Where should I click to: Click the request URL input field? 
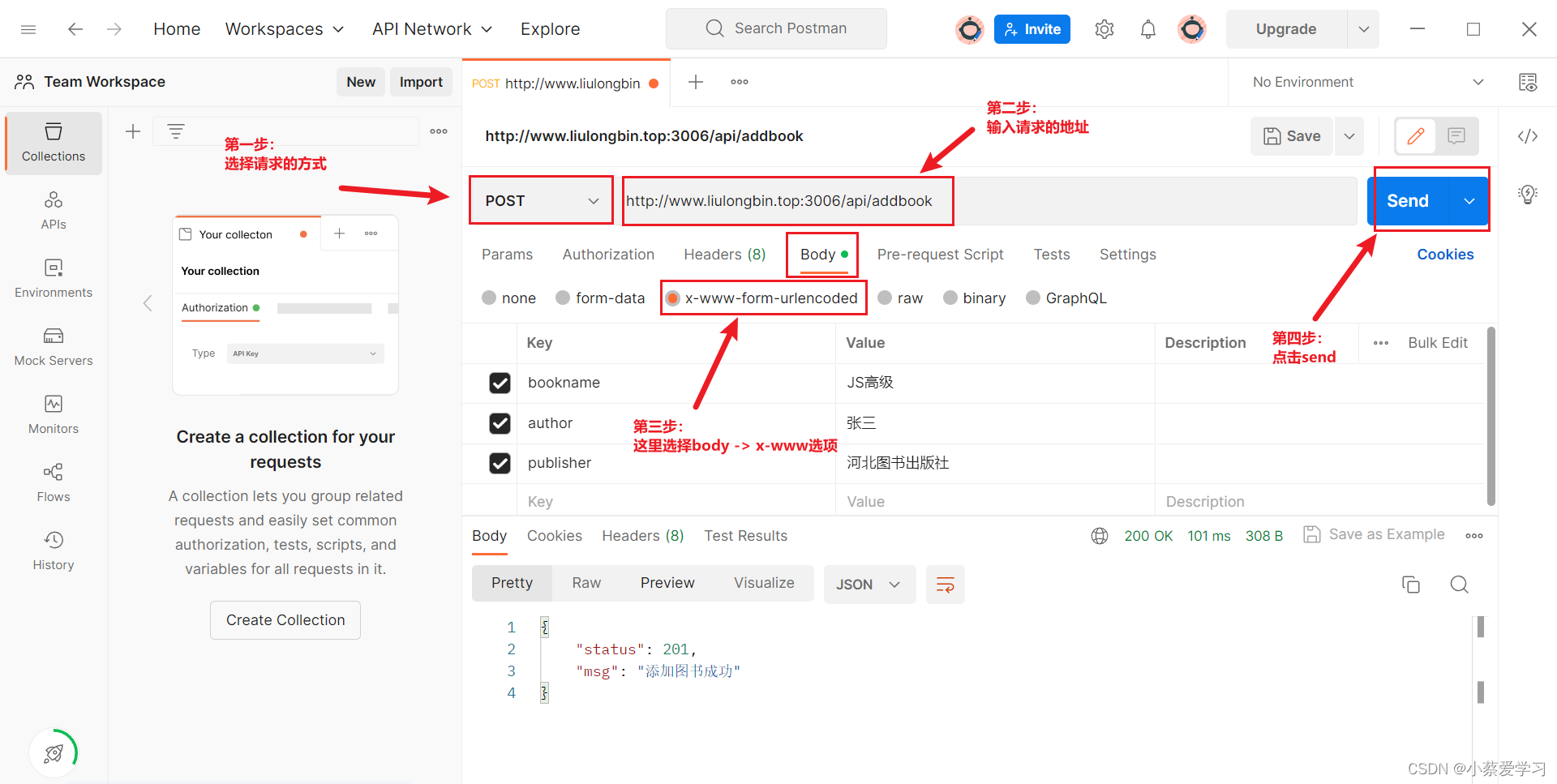(x=989, y=201)
